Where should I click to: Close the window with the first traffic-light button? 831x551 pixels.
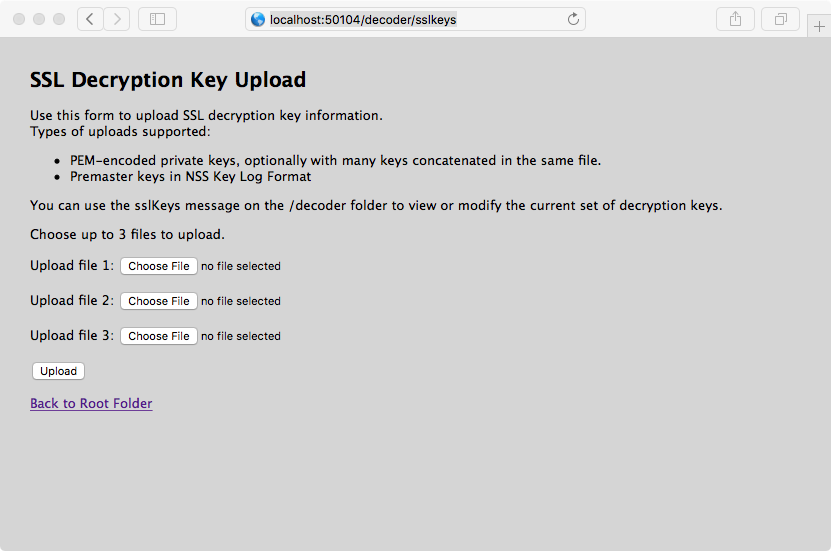click(19, 19)
